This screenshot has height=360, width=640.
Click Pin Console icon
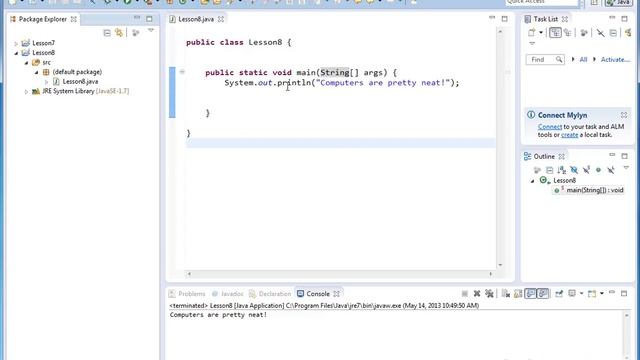click(559, 294)
